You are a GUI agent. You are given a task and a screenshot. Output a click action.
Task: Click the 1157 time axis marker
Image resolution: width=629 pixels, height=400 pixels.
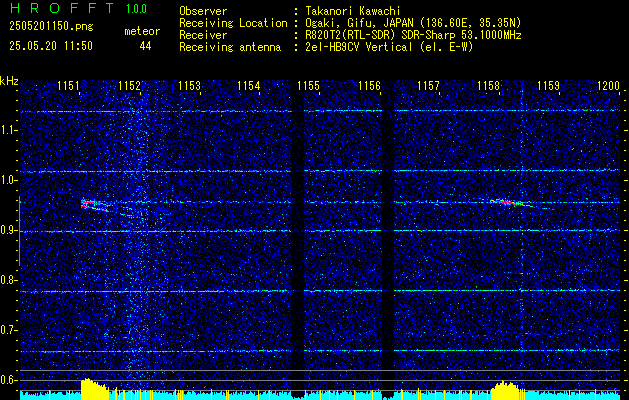(428, 85)
